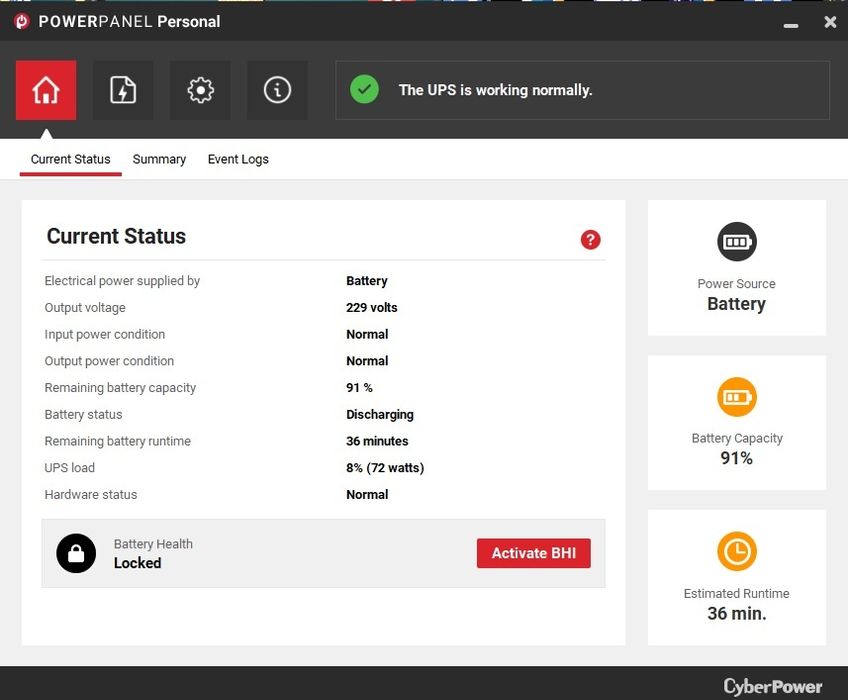Click "Normal" value for Hardware status
848x700 pixels.
point(367,494)
